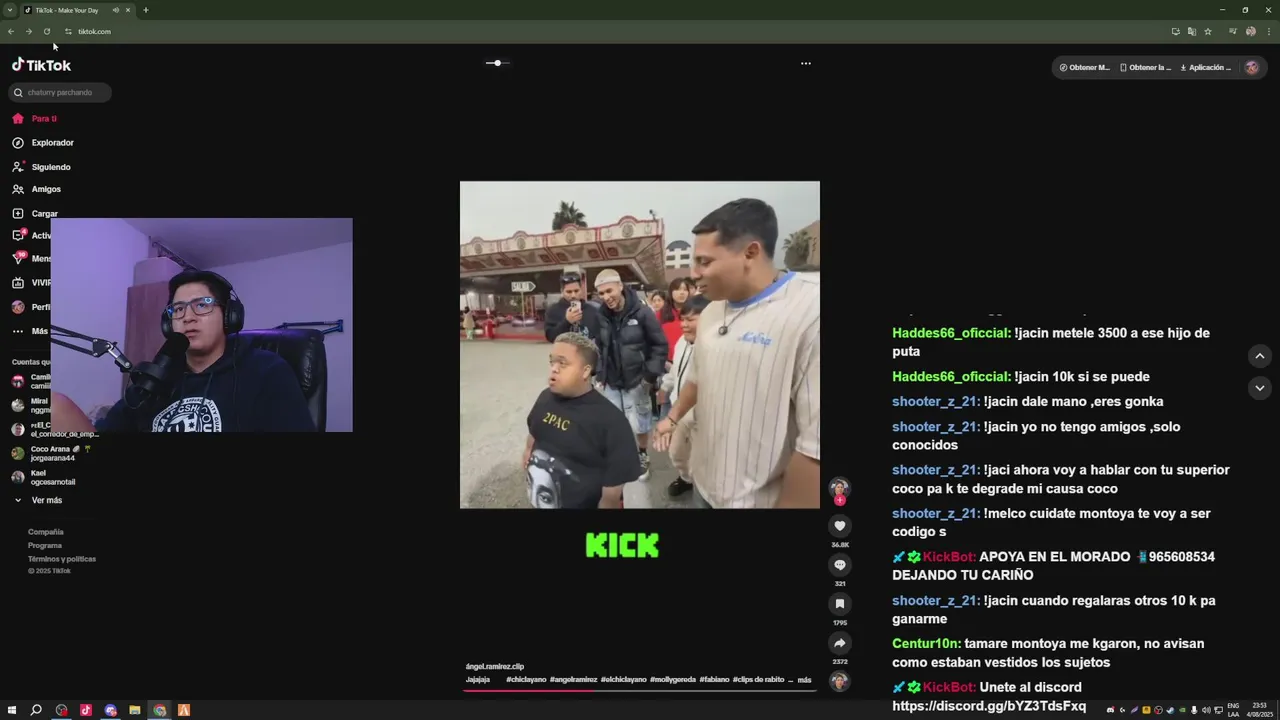Like the video with the heart icon
Screen dimensions: 1280x720
(x=840, y=526)
